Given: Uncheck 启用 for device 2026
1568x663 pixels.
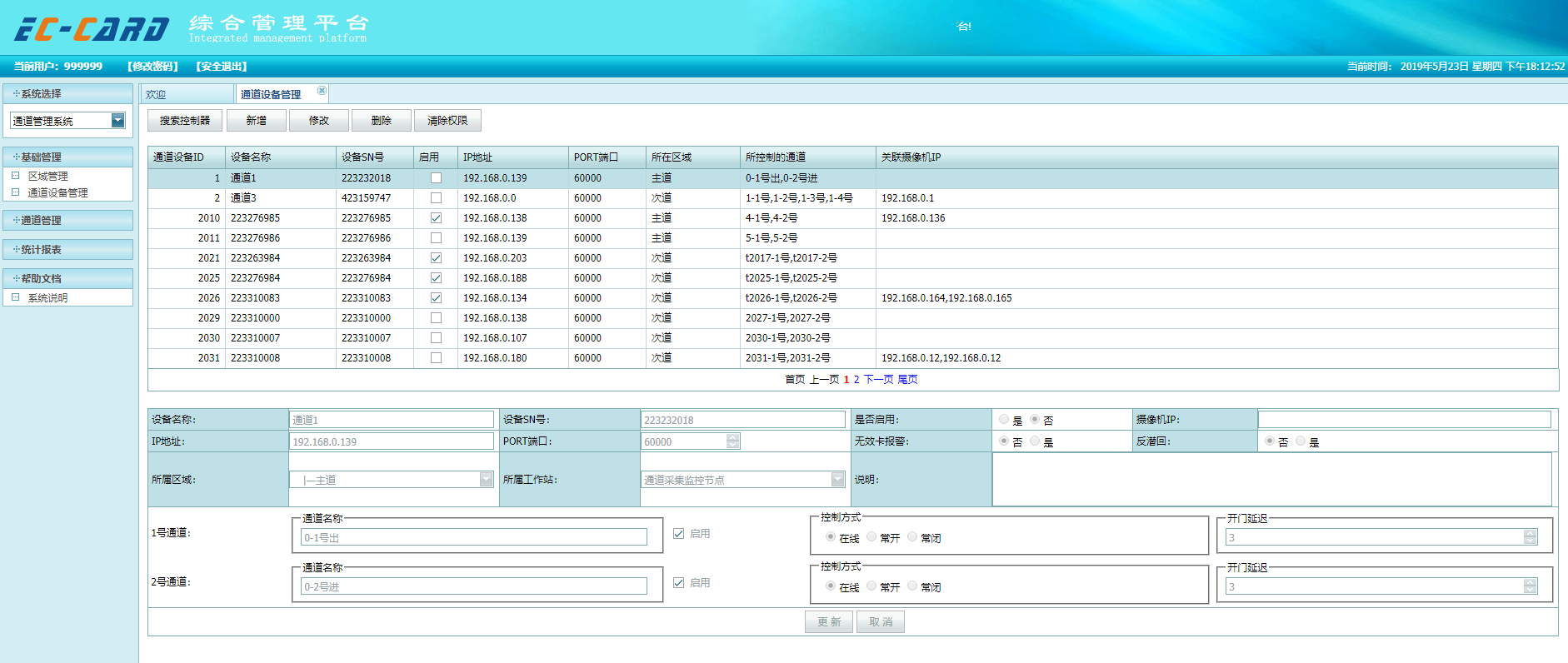Looking at the screenshot, I should 436,298.
